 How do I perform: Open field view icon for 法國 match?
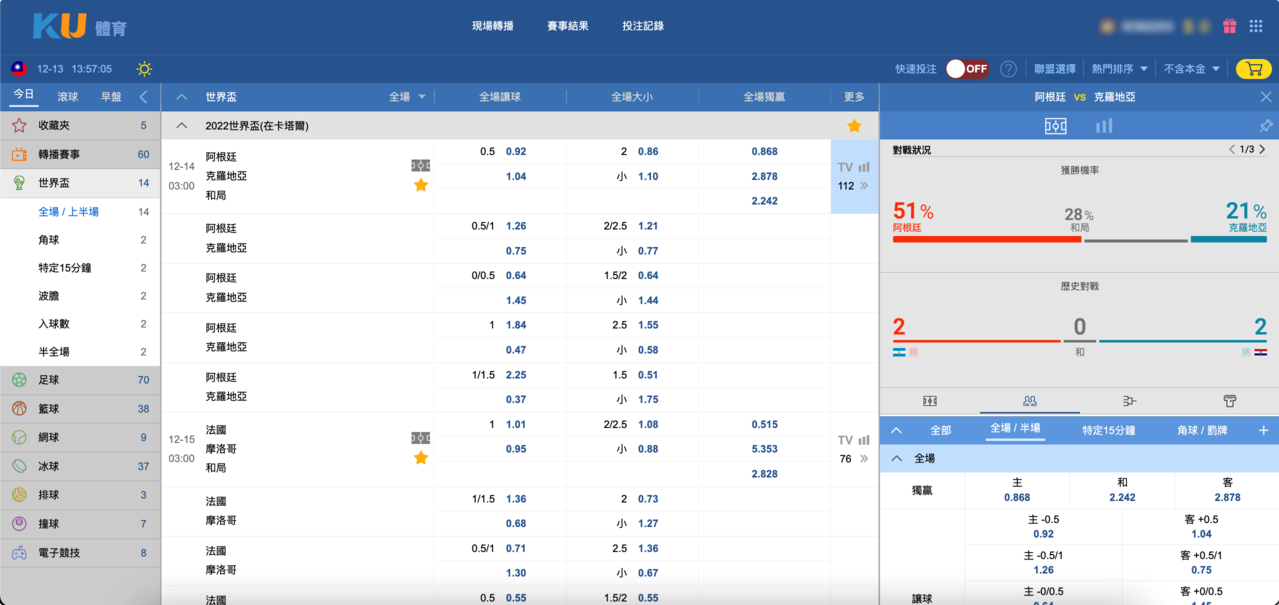[x=421, y=438]
